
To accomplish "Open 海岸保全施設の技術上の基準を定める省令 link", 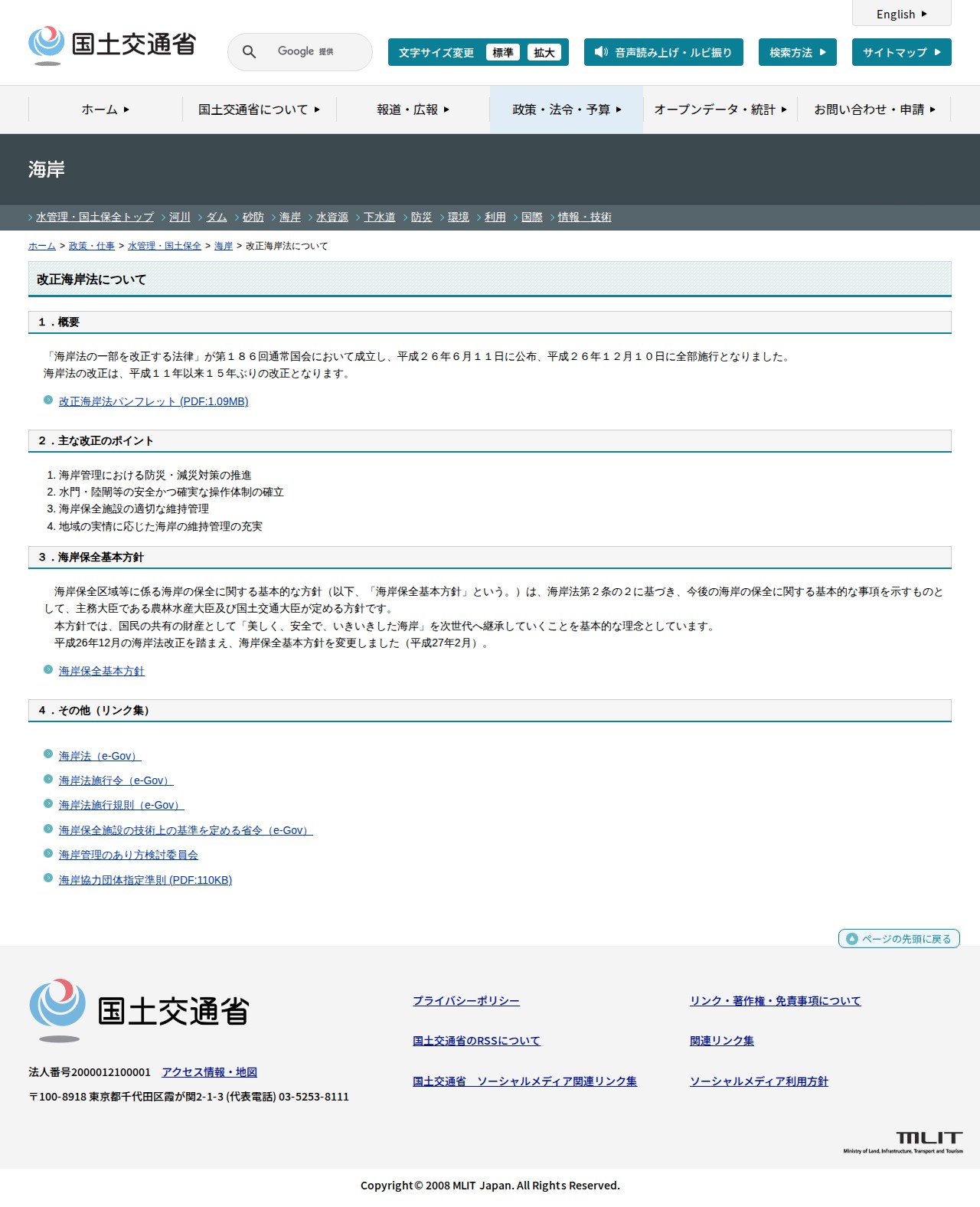I will click(x=186, y=830).
